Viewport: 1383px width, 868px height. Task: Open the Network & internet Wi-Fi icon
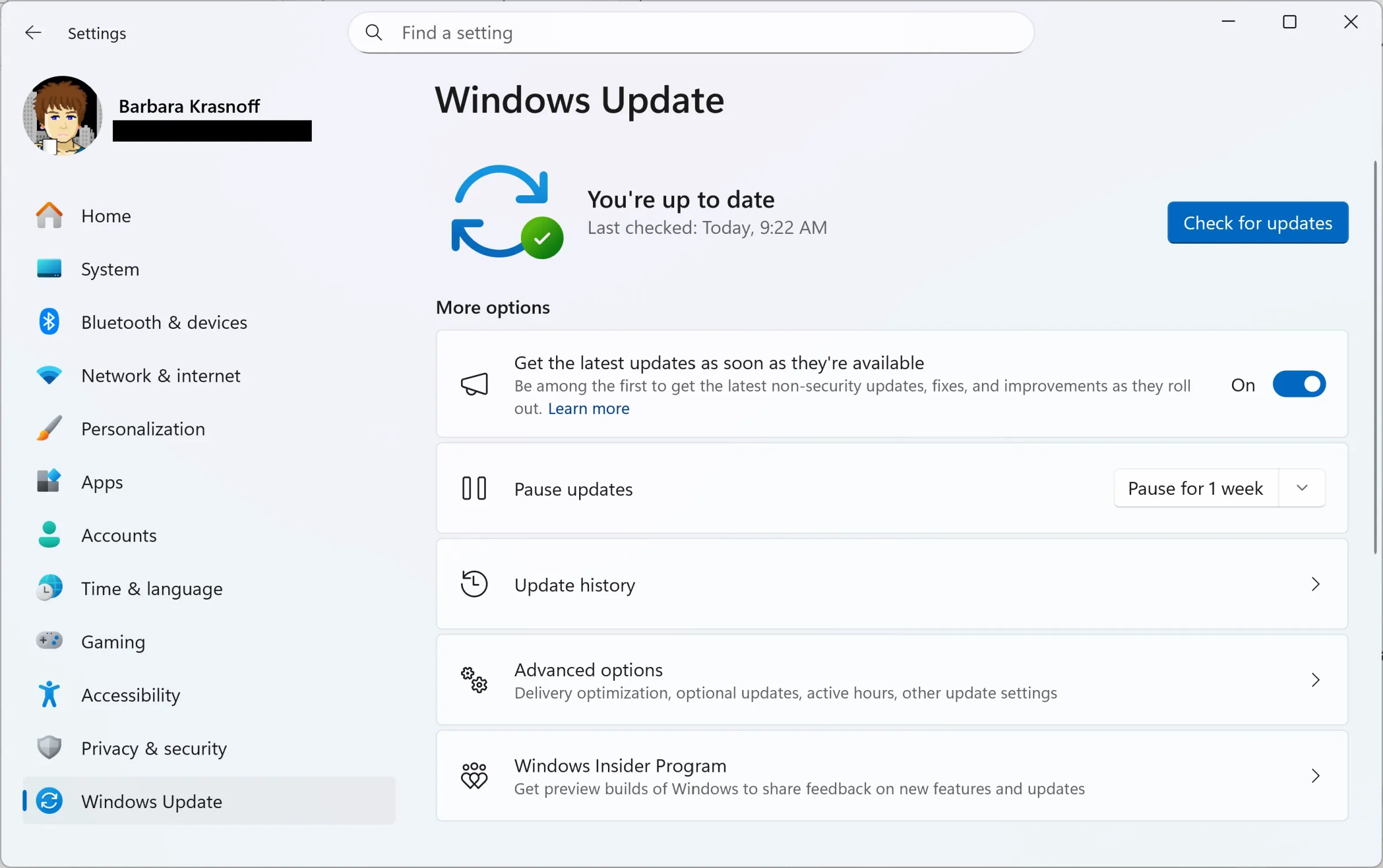point(49,376)
